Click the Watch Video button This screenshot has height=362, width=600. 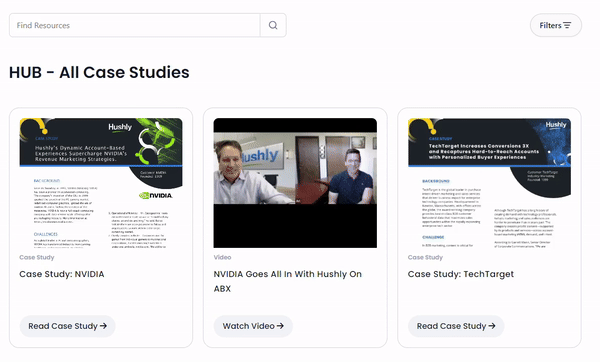[x=253, y=326]
